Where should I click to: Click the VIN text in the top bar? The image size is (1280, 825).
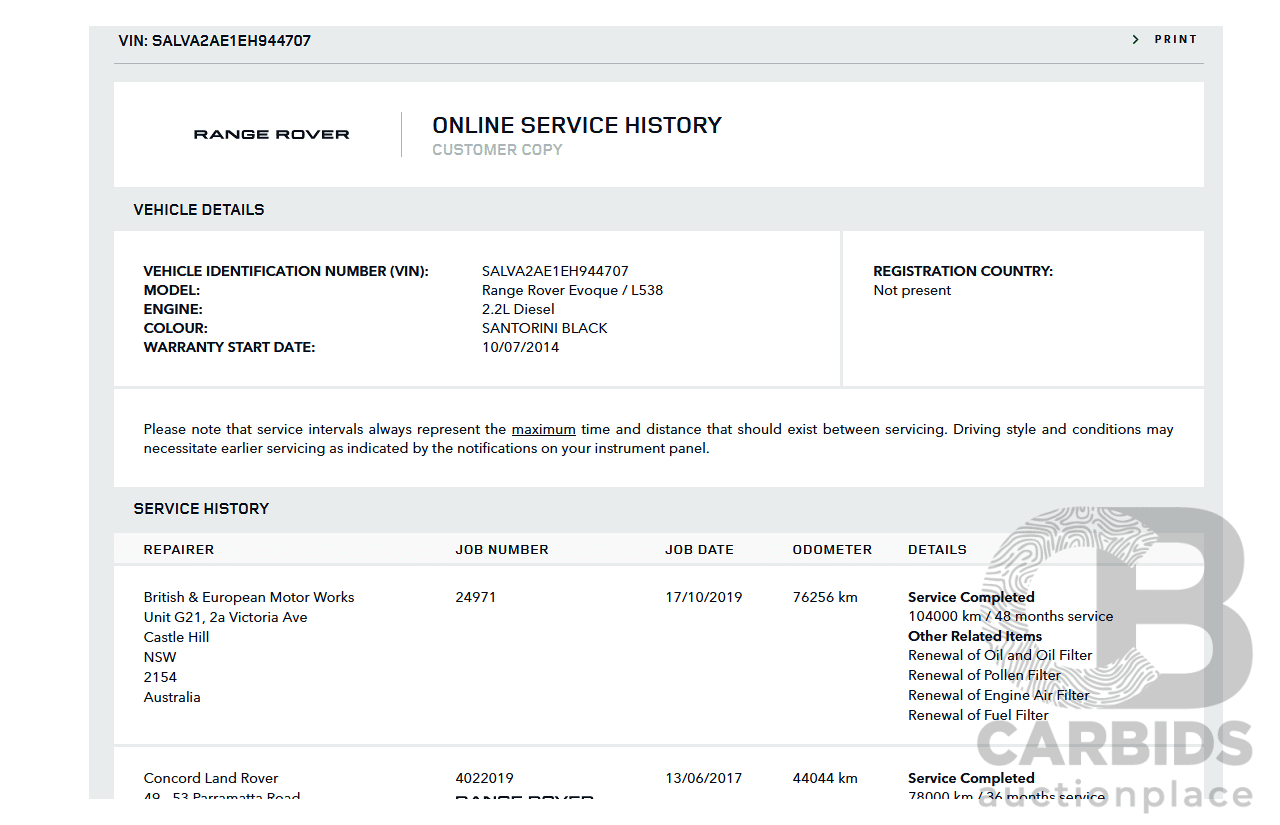click(214, 41)
